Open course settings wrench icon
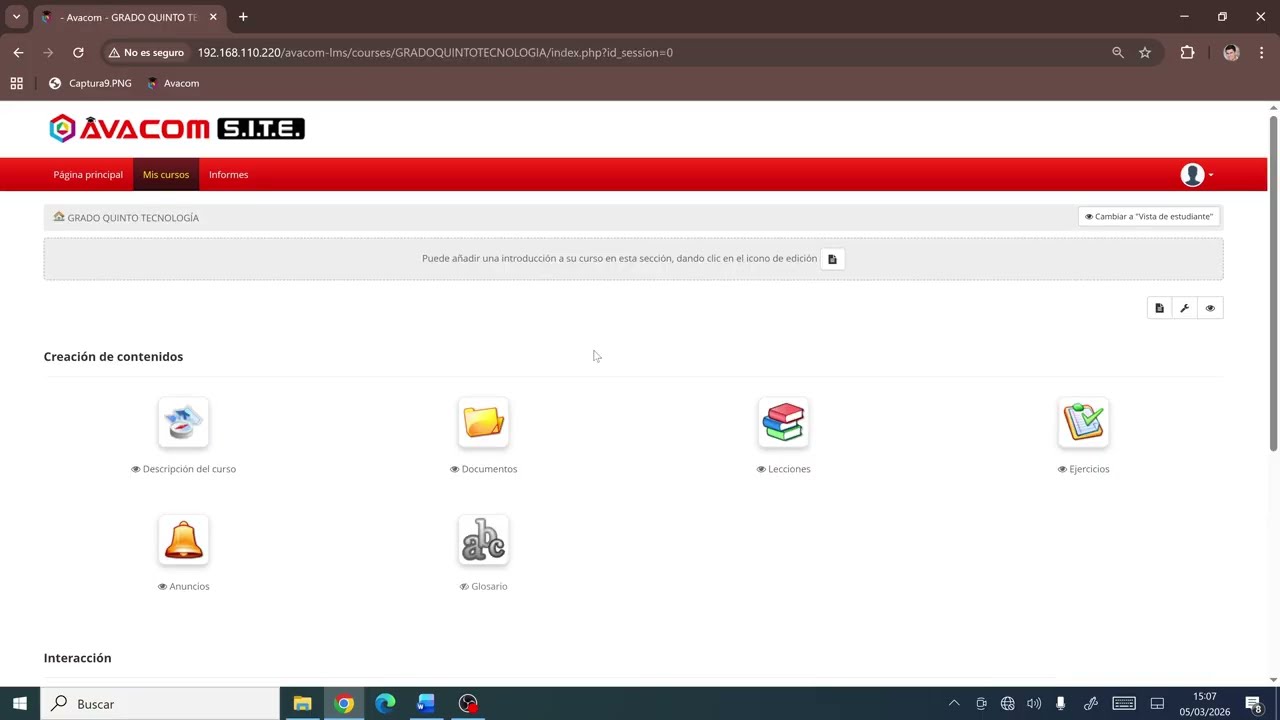This screenshot has height=720, width=1280. pyautogui.click(x=1185, y=308)
